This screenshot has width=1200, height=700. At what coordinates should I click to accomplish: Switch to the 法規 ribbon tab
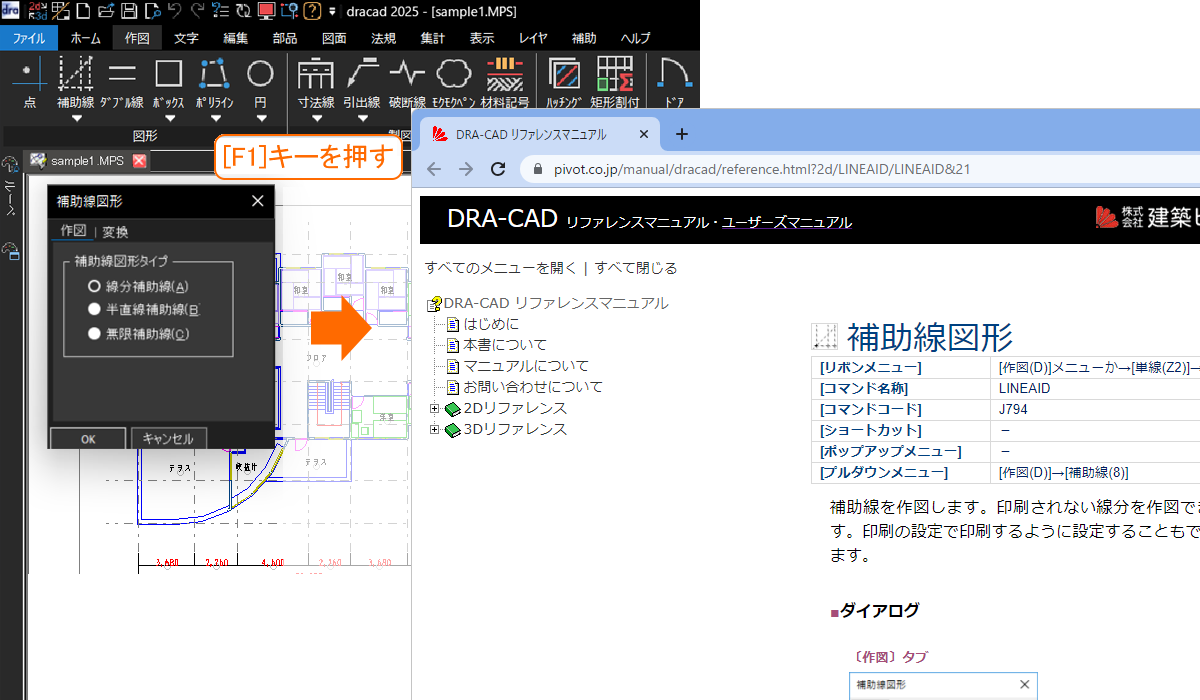click(383, 38)
